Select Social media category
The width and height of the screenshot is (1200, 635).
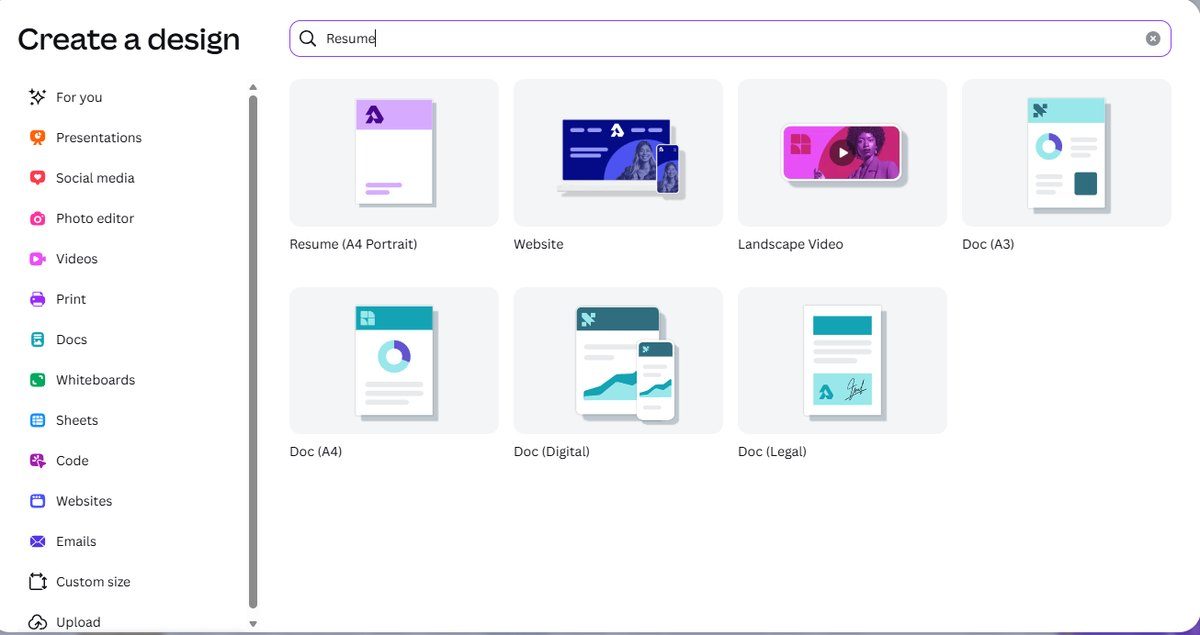(95, 178)
